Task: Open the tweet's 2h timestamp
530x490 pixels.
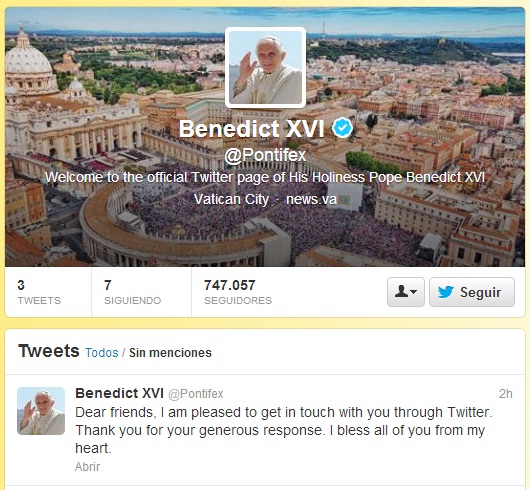Action: (506, 394)
